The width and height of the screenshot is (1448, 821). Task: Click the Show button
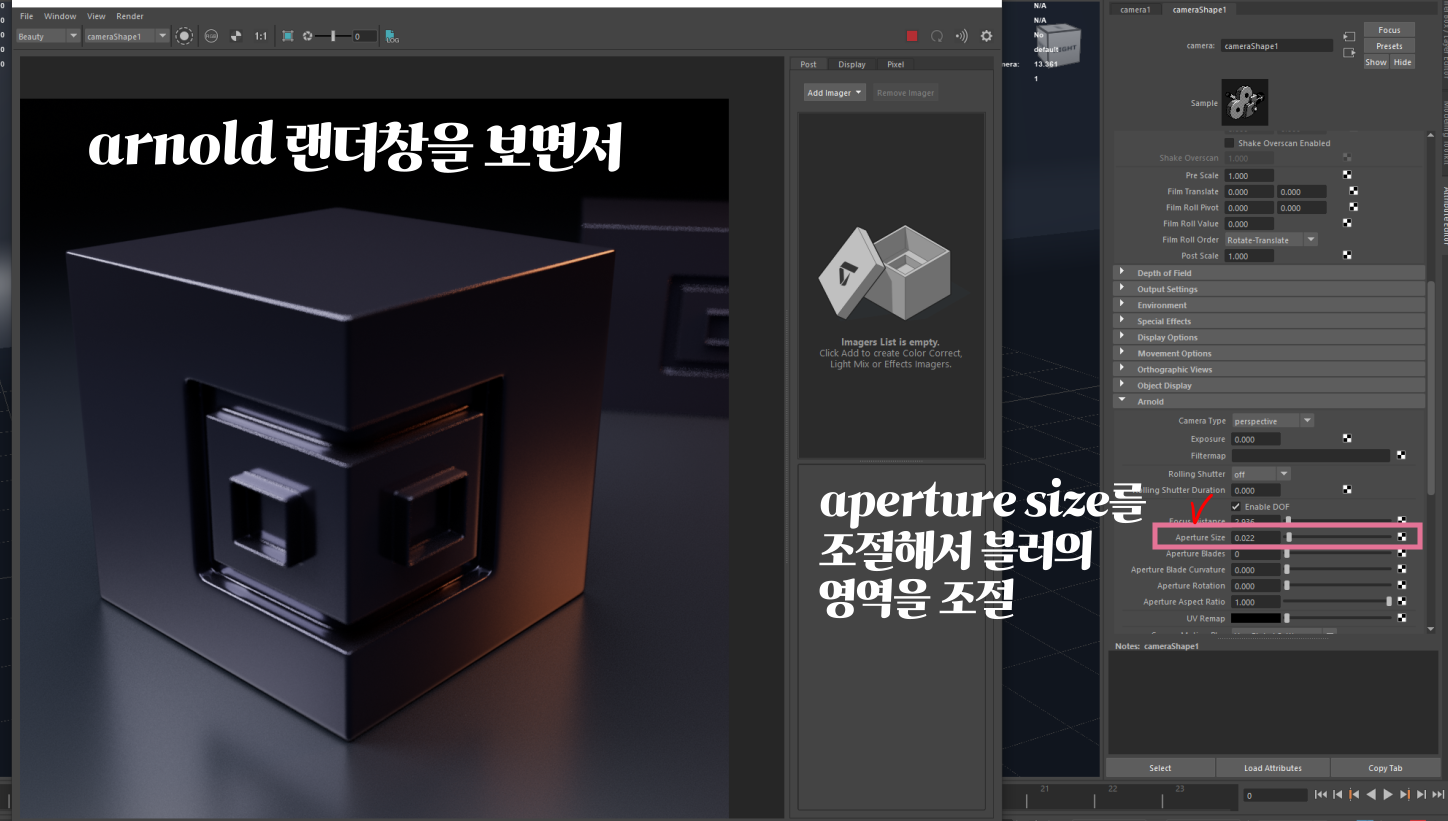1377,62
